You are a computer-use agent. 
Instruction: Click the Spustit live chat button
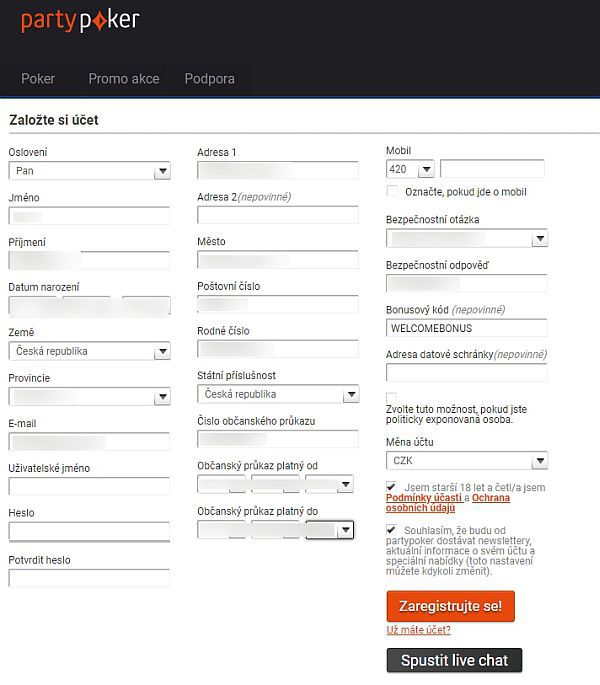tap(454, 660)
